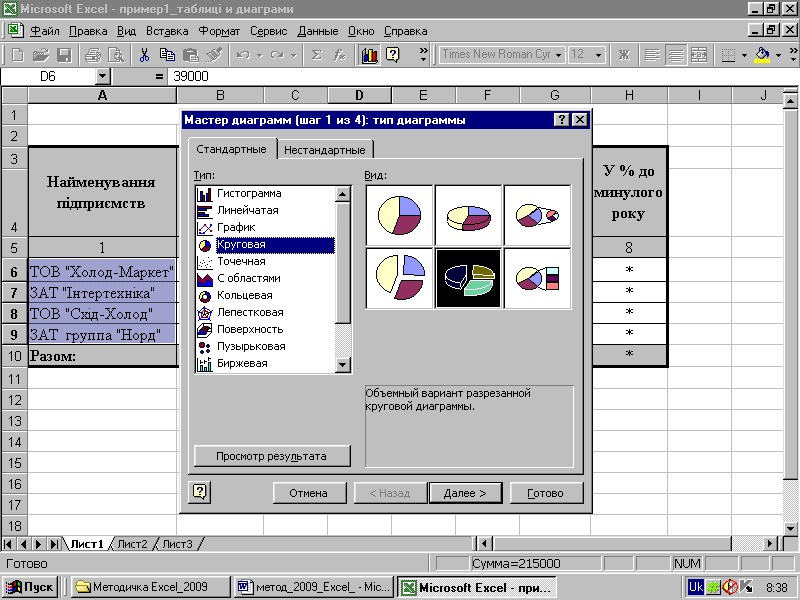Open the Redo history dropdown arrow
Image resolution: width=800 pixels, height=600 pixels.
coord(293,55)
